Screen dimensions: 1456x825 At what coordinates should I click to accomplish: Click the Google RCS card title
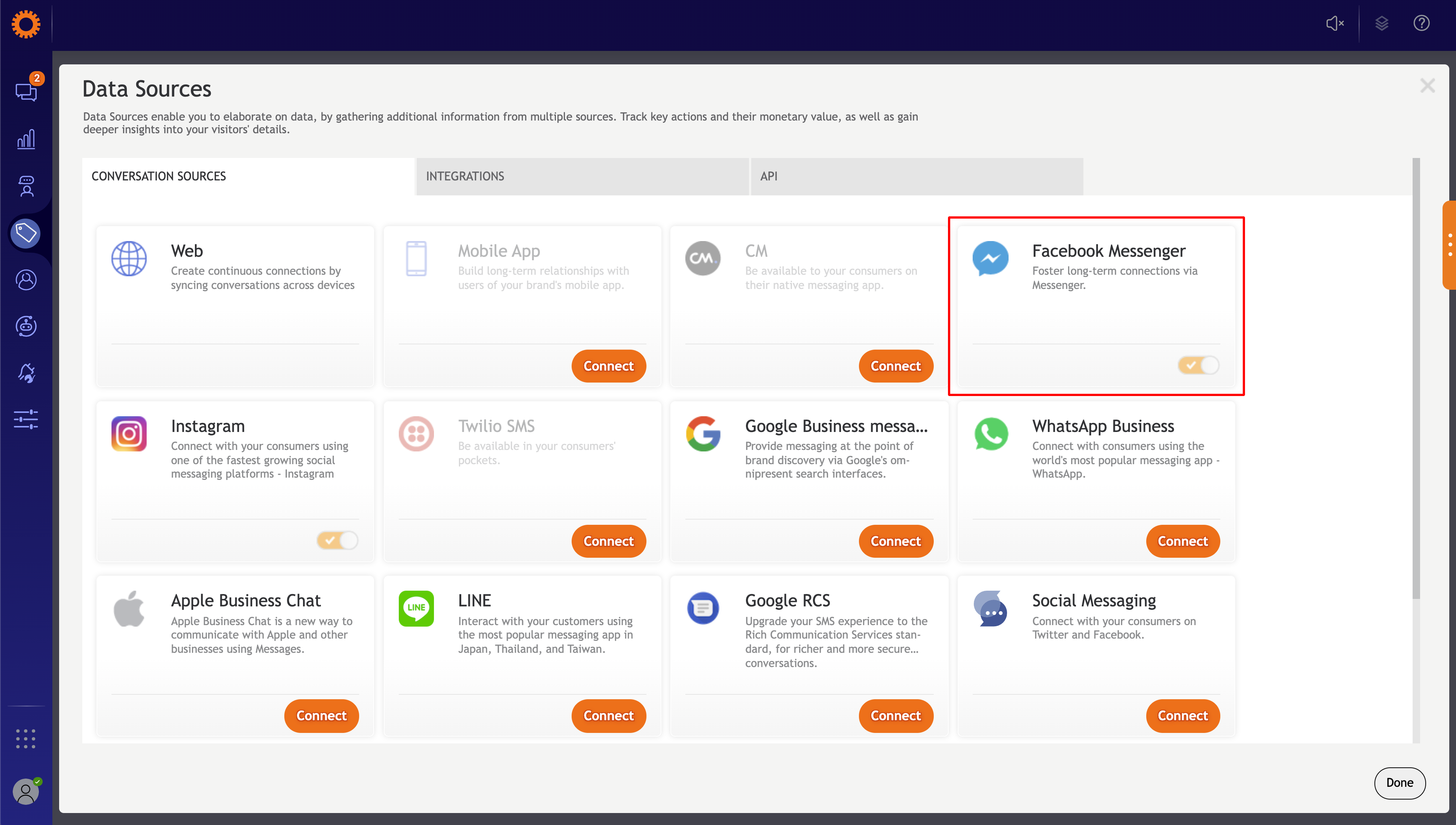click(x=787, y=600)
